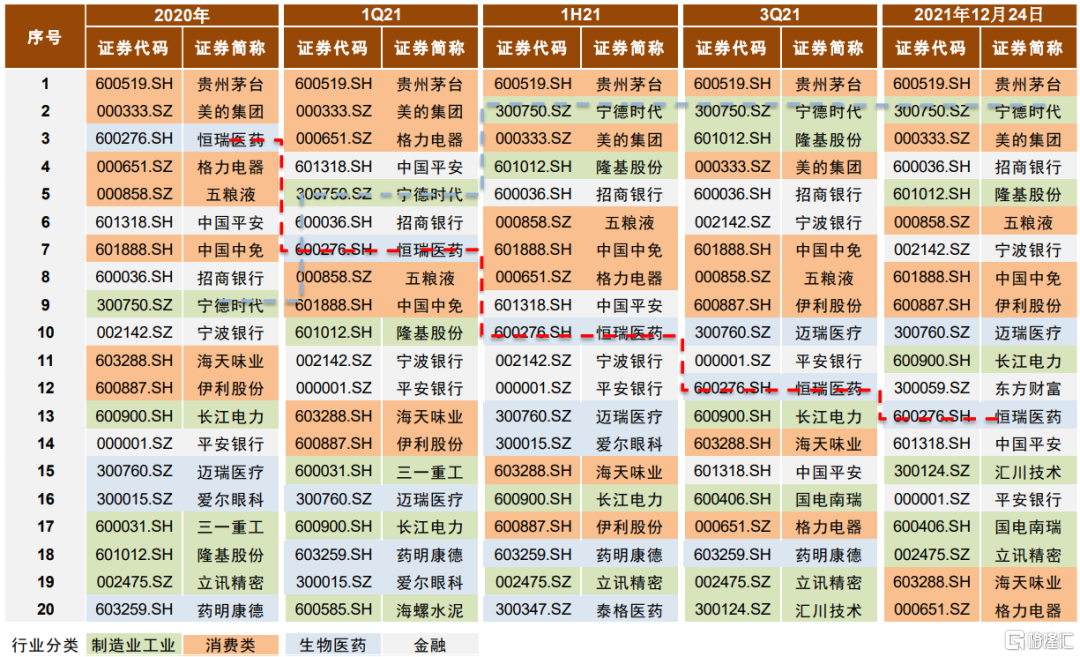The image size is (1080, 657).
Task: Select 药明康德 in the 3Q21 column
Action: click(828, 555)
